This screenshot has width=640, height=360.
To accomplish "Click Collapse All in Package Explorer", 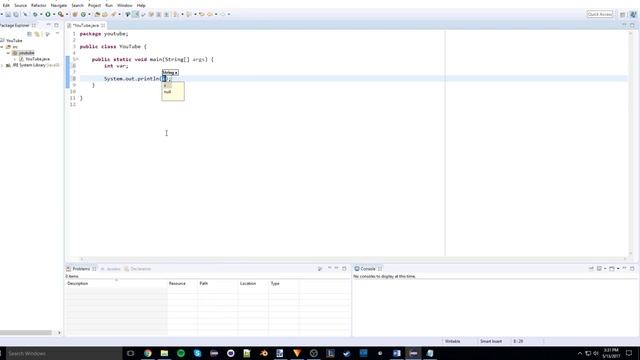I will coord(29,34).
